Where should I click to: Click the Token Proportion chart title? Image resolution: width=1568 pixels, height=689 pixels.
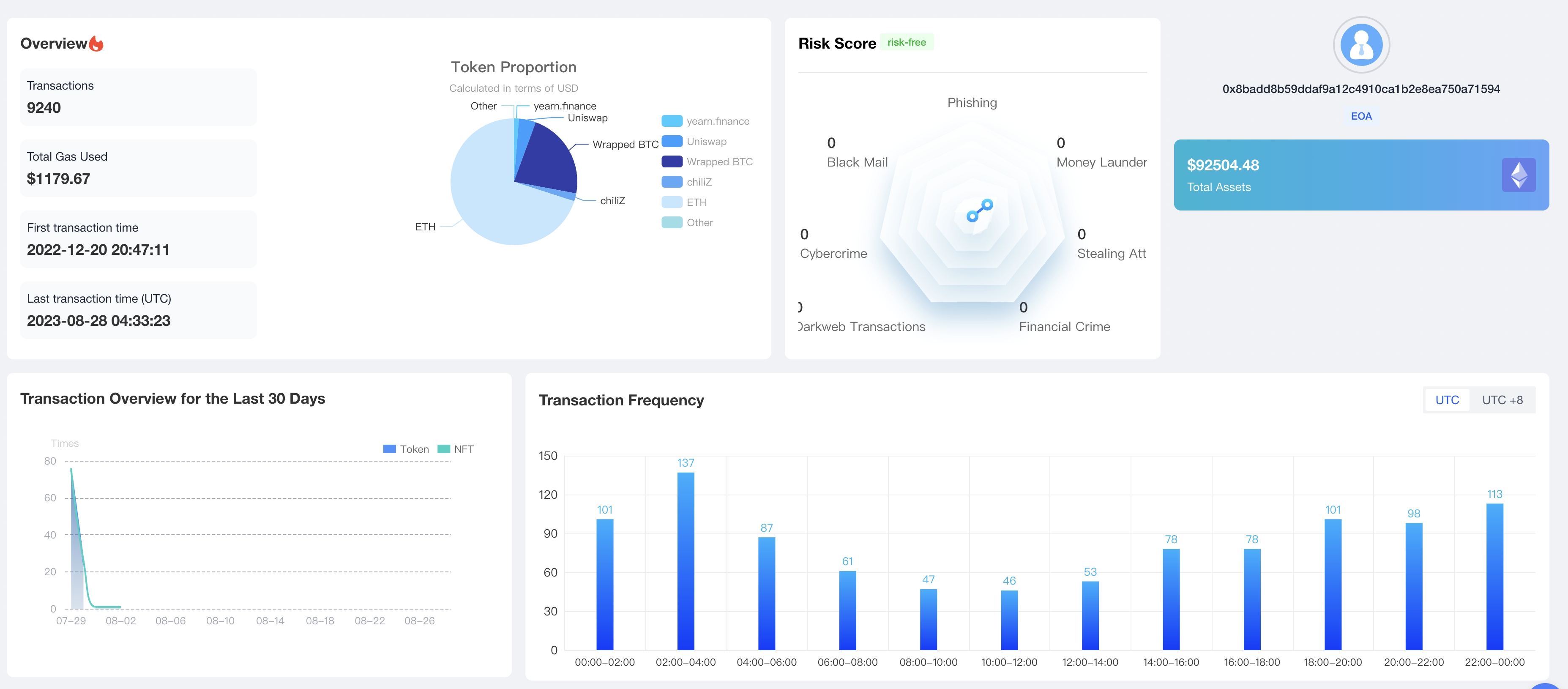point(513,67)
